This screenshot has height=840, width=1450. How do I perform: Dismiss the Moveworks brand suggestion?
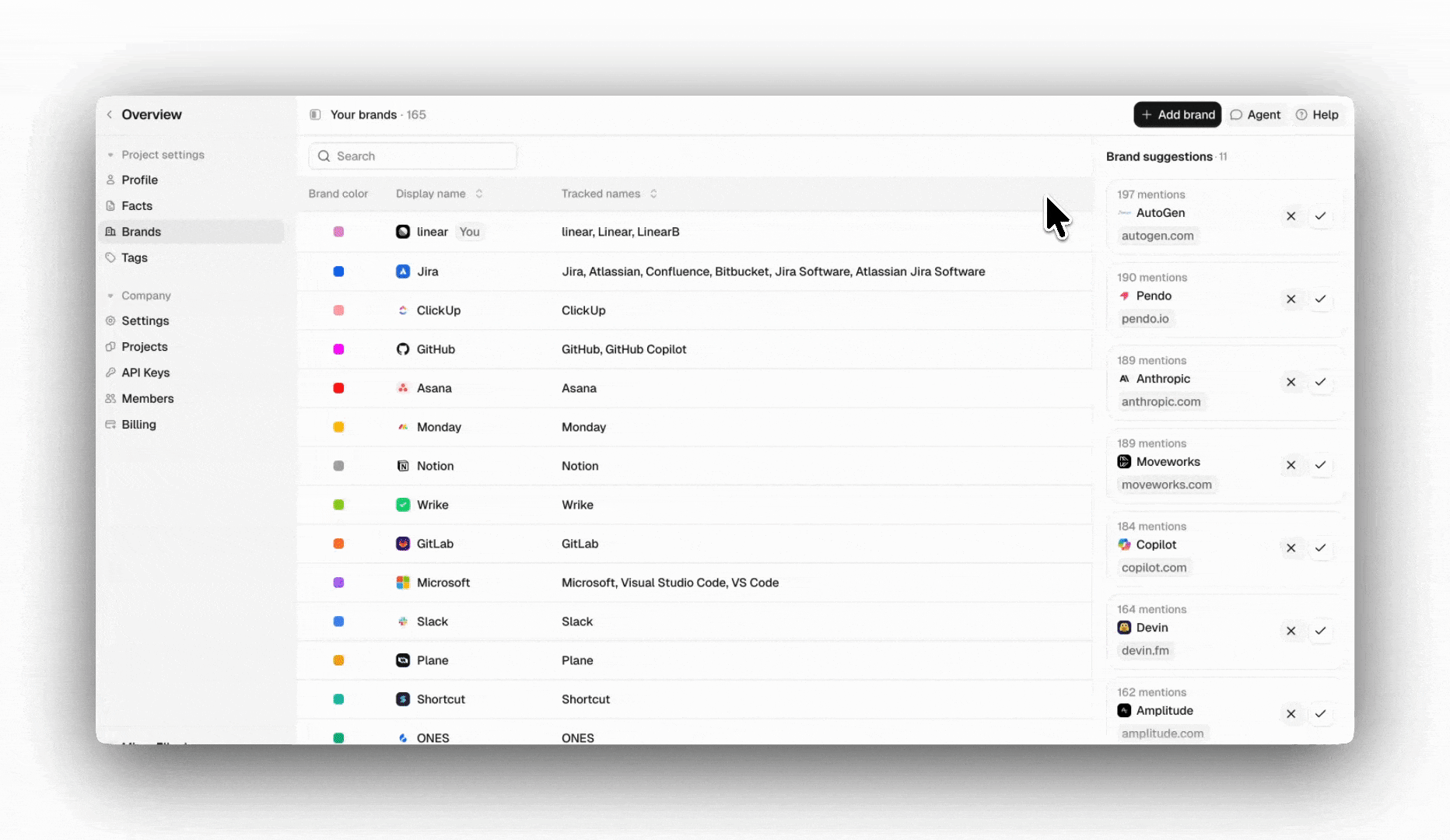coord(1291,465)
